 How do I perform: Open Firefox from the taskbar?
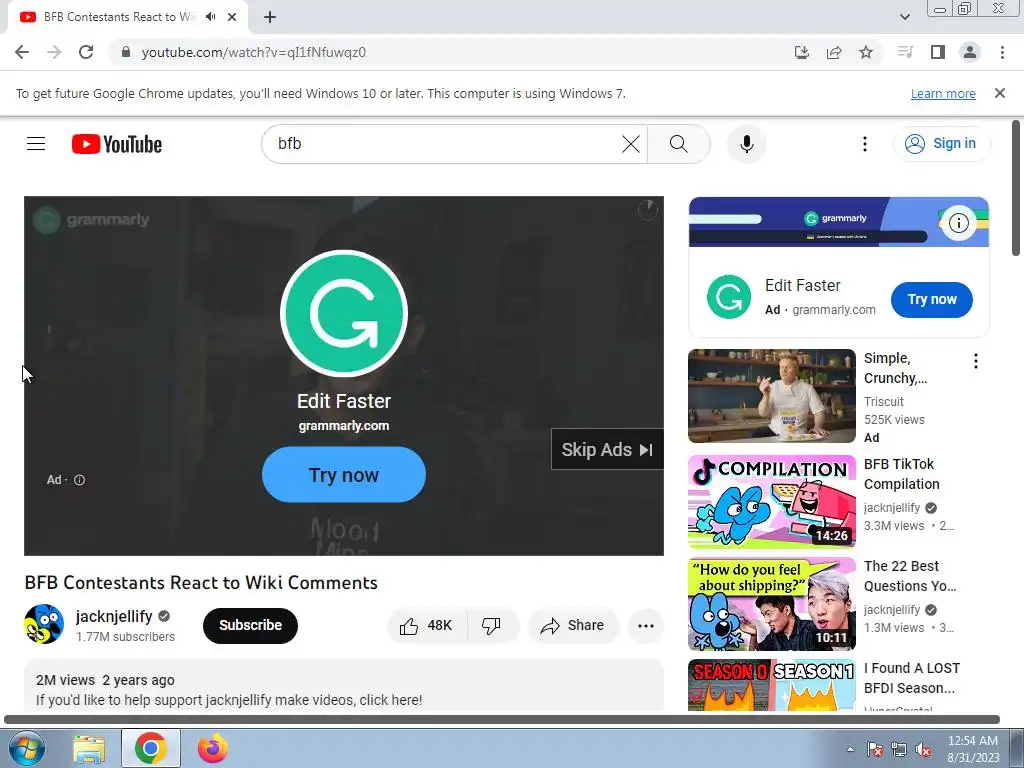(212, 749)
